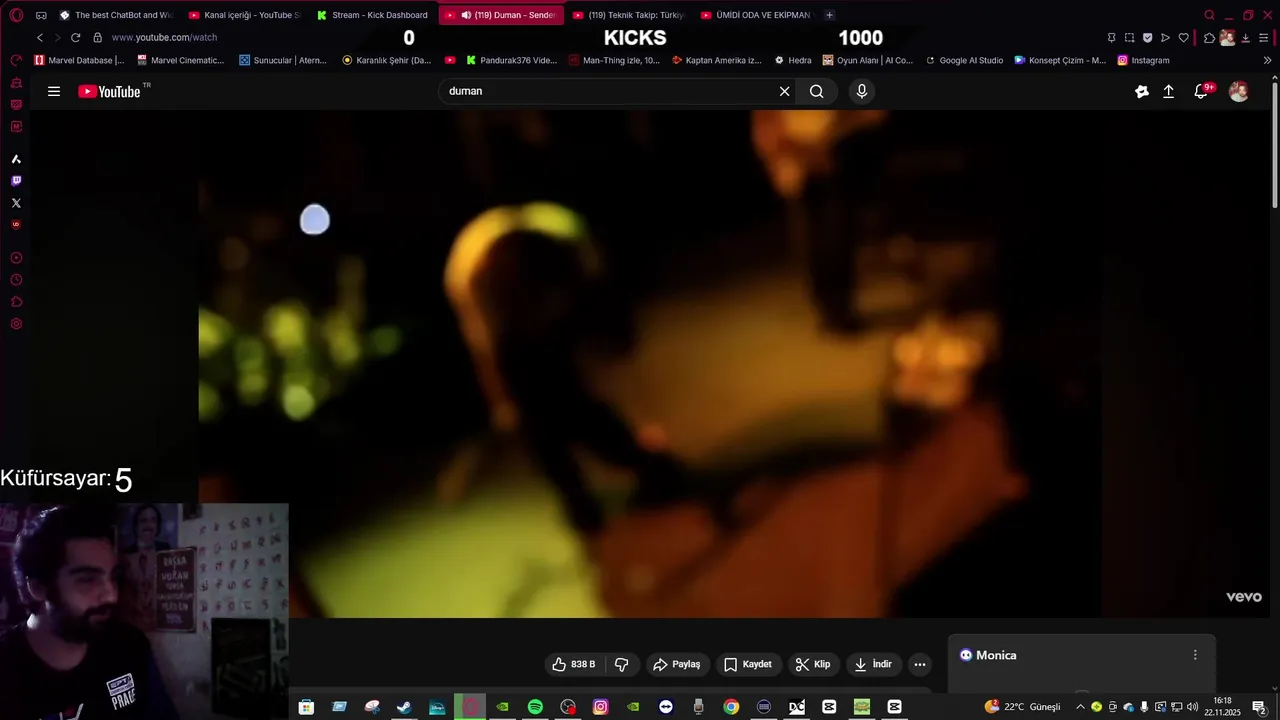Dislike the video with thumbs-down
The width and height of the screenshot is (1280, 720).
(621, 664)
